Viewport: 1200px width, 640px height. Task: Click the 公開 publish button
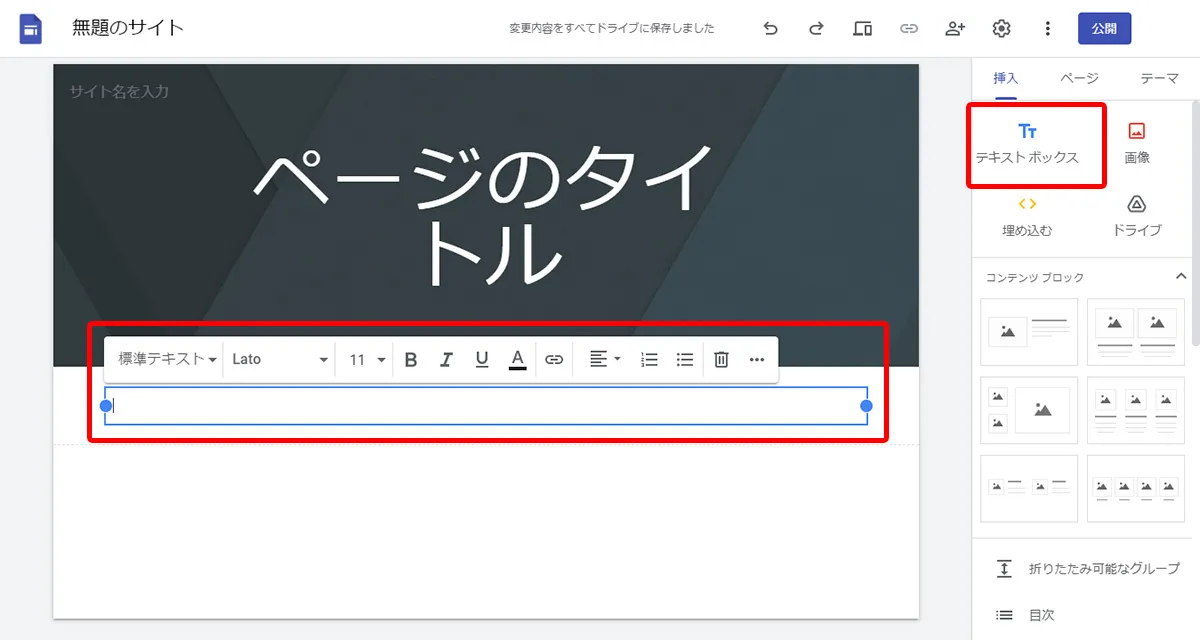point(1104,28)
